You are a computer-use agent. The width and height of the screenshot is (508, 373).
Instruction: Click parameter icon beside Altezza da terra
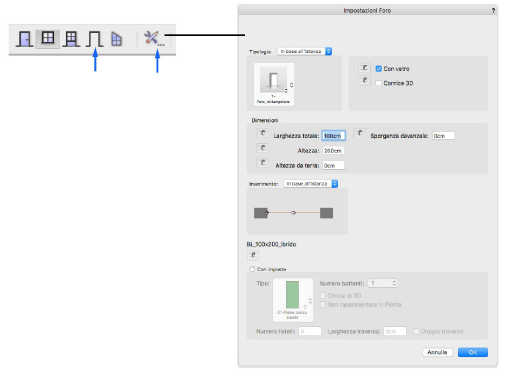pos(262,163)
